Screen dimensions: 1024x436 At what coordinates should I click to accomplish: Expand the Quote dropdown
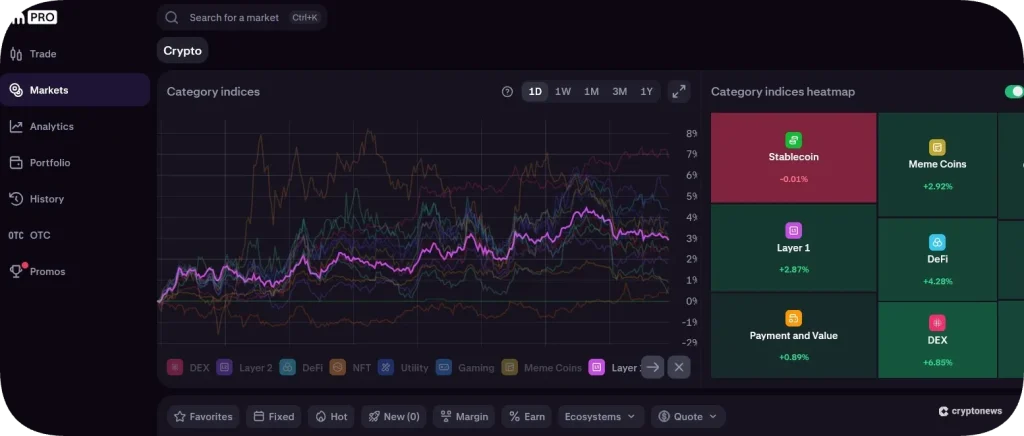688,416
